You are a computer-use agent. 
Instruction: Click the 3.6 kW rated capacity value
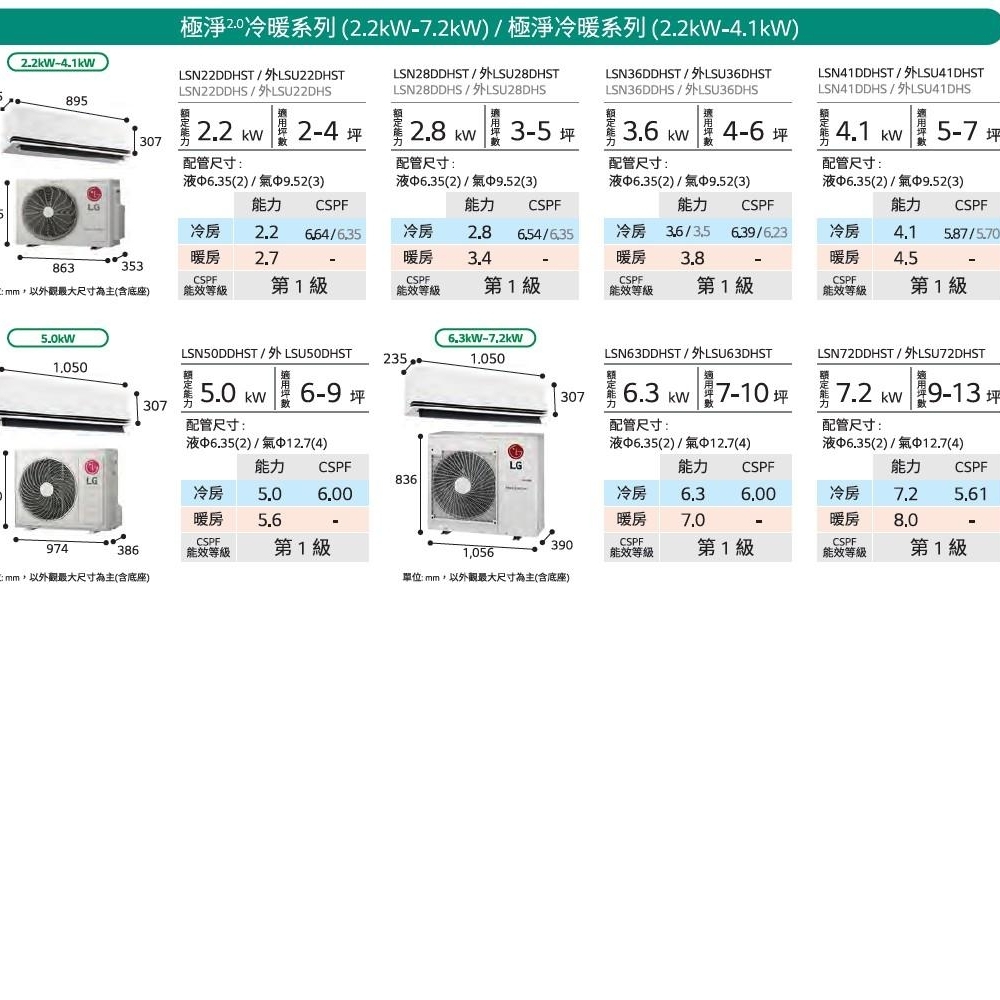click(656, 132)
